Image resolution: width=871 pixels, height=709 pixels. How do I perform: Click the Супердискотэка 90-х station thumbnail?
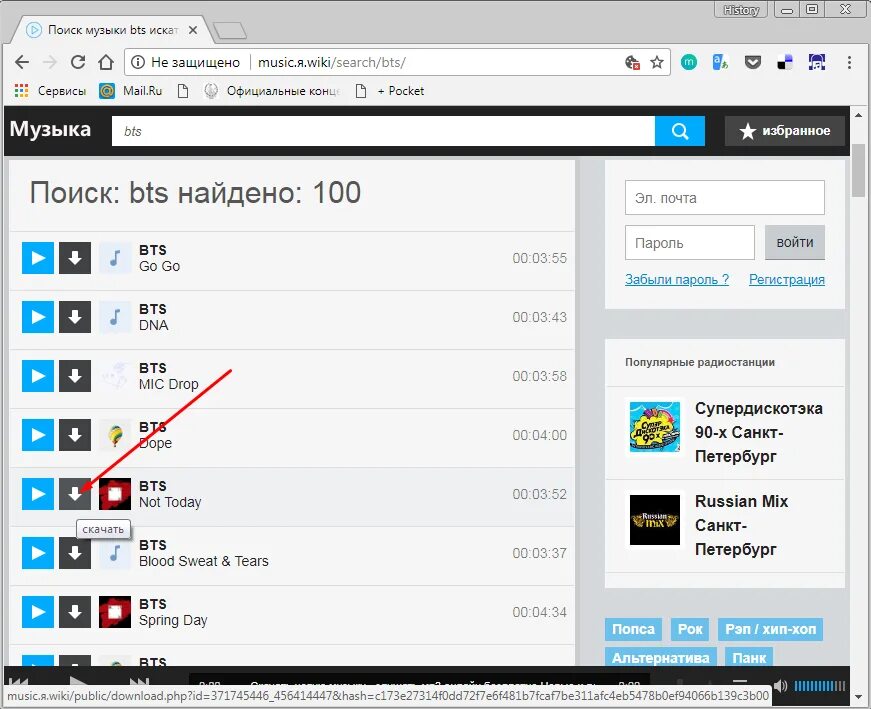pyautogui.click(x=654, y=427)
